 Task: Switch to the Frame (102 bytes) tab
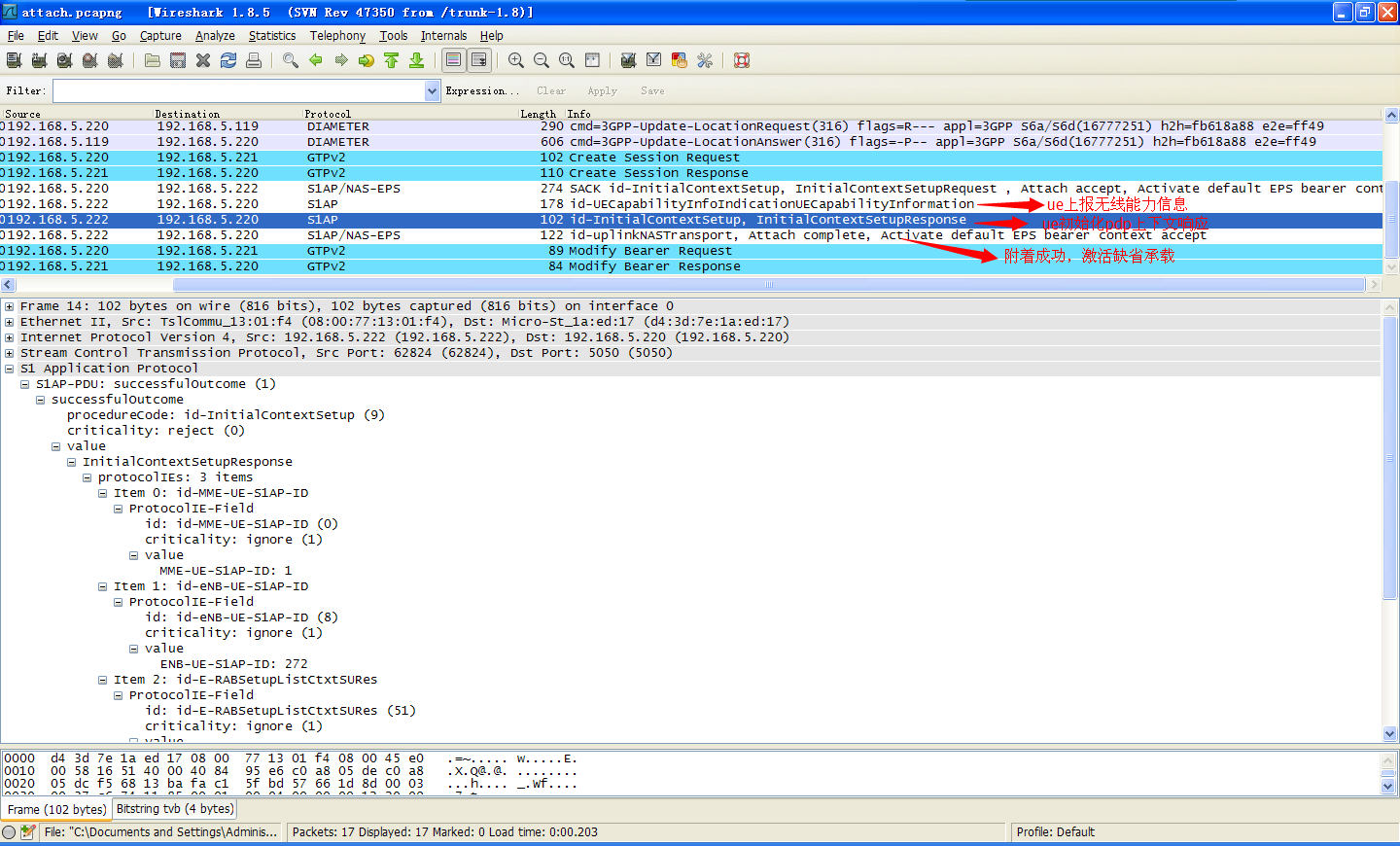pos(56,809)
